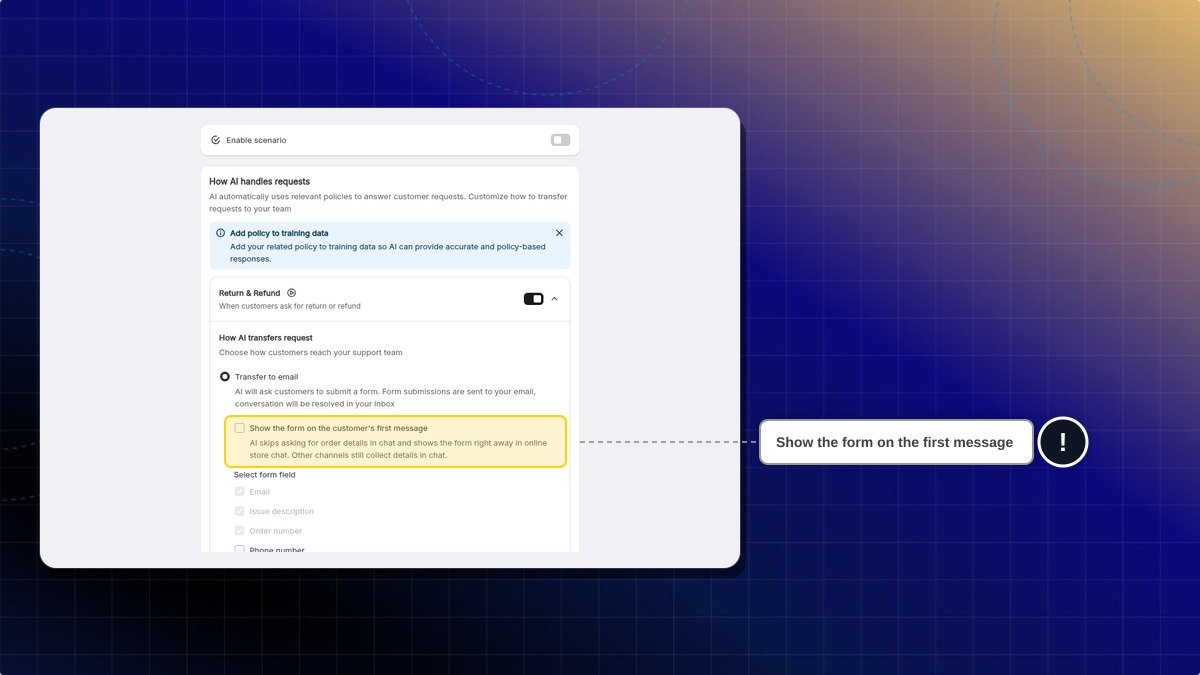Check the Phone number form field
This screenshot has height=675, width=1200.
click(x=240, y=549)
